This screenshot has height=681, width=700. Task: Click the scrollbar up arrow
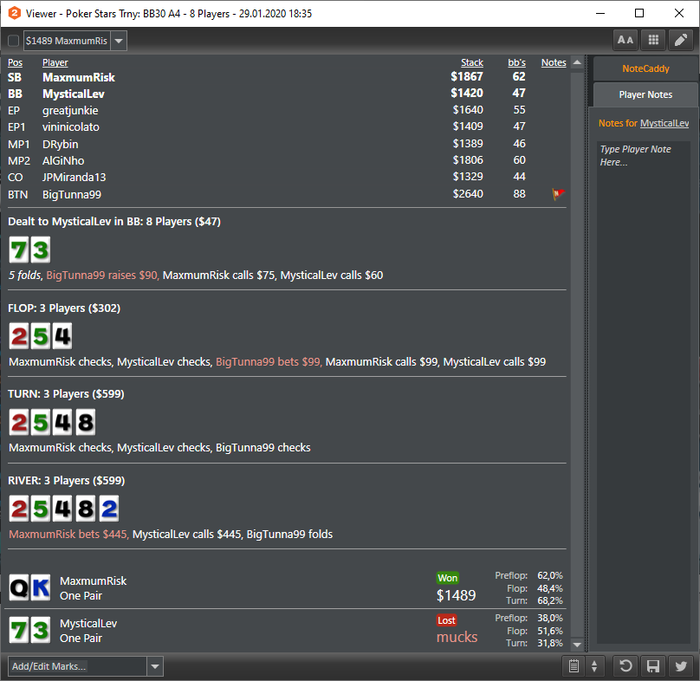point(577,63)
